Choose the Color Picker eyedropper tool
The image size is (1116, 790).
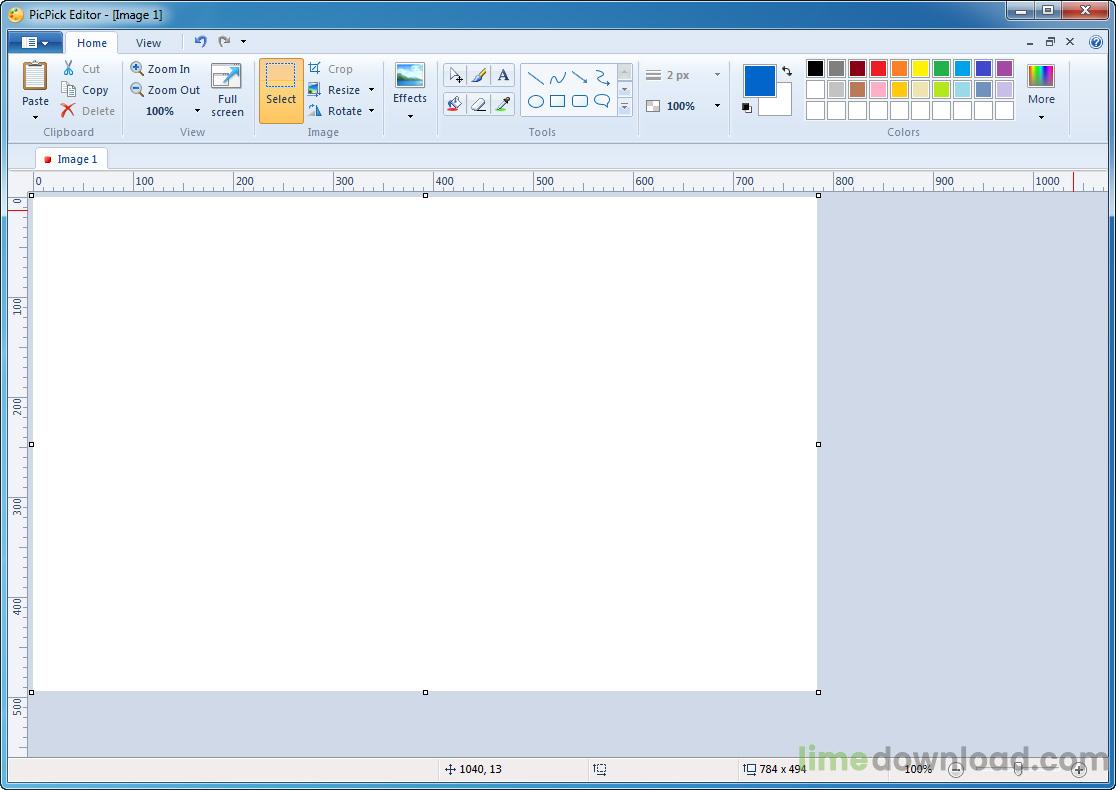pyautogui.click(x=503, y=104)
